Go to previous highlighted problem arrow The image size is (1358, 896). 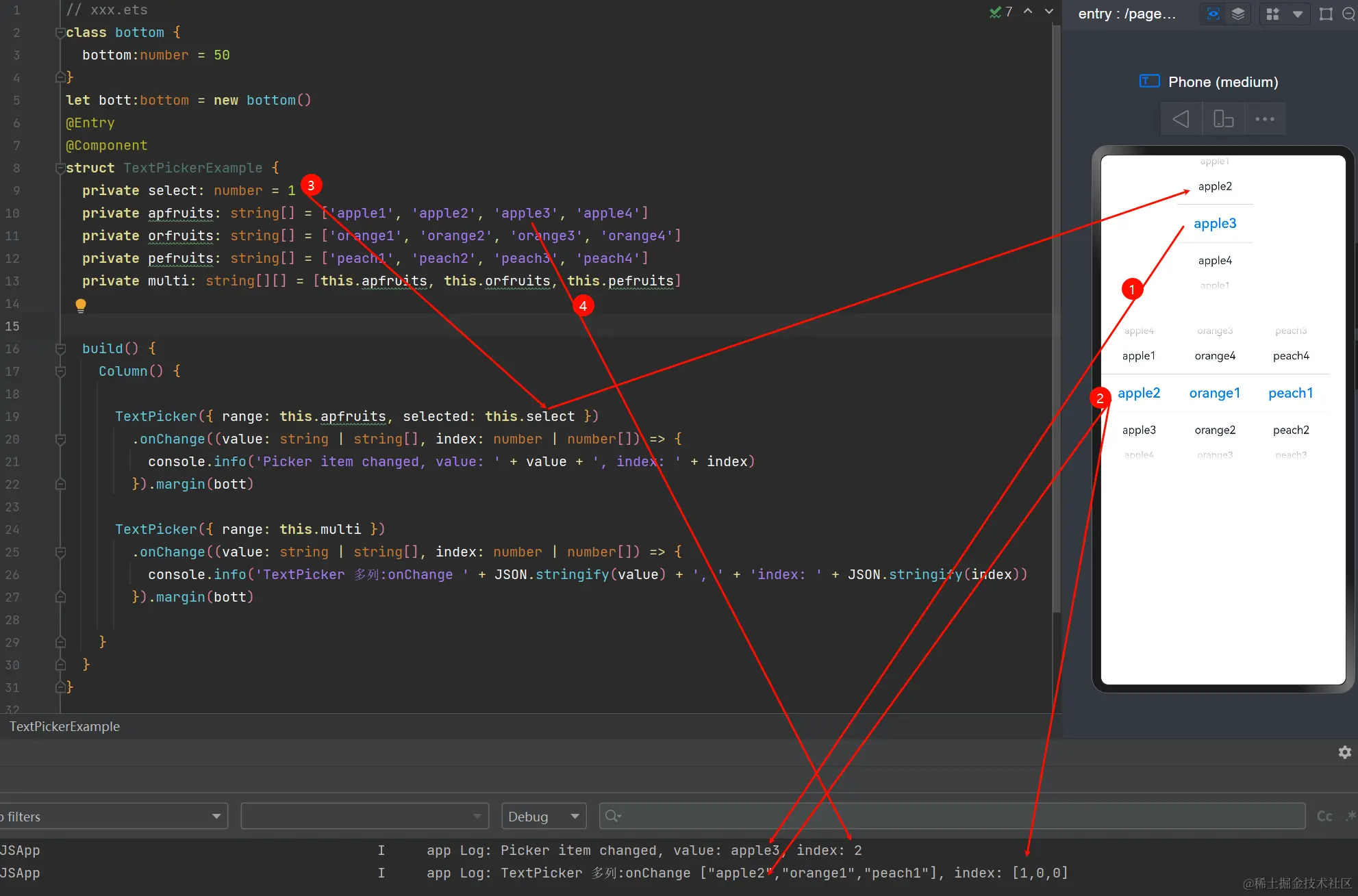tap(1028, 11)
